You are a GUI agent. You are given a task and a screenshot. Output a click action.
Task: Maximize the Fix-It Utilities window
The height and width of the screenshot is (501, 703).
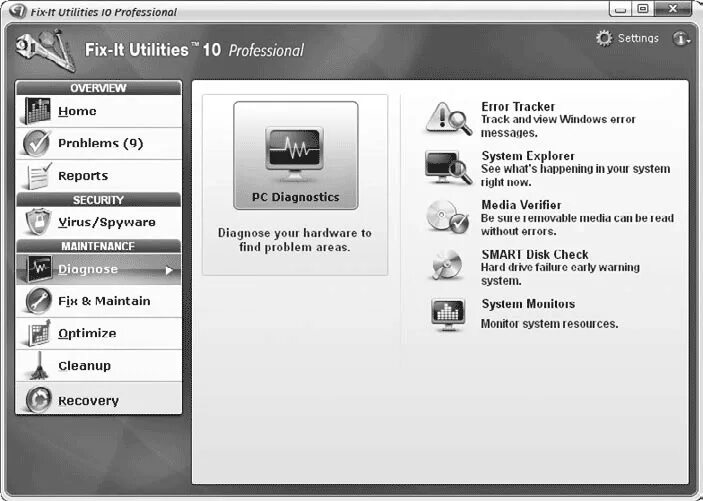(642, 9)
